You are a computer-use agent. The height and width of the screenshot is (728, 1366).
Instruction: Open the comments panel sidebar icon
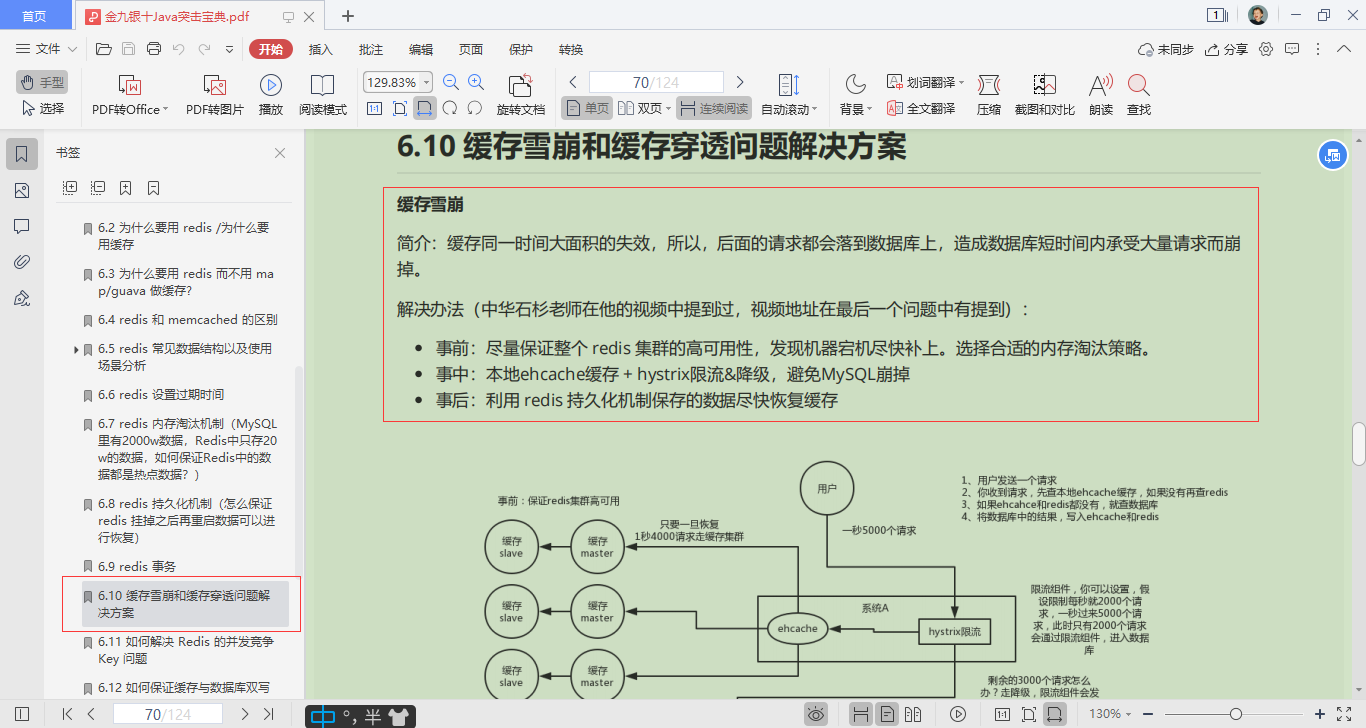pos(22,227)
